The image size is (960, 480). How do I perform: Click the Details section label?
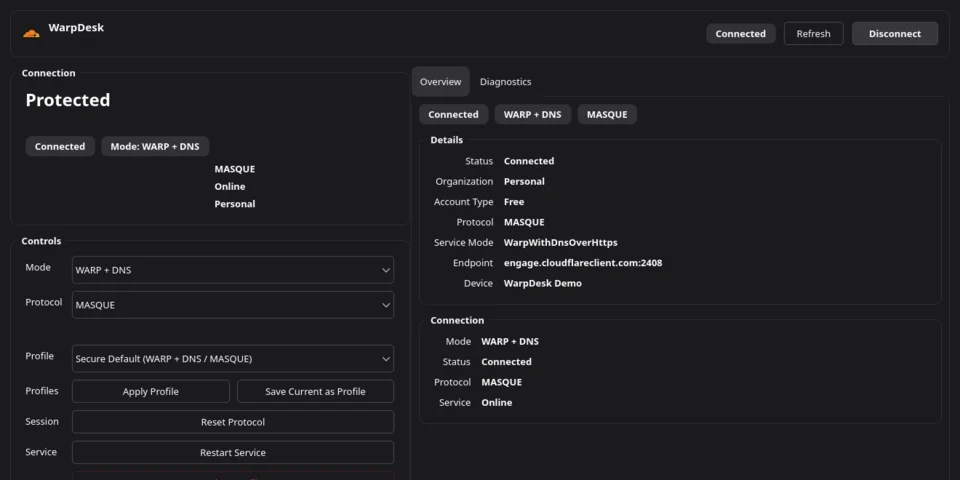point(446,140)
